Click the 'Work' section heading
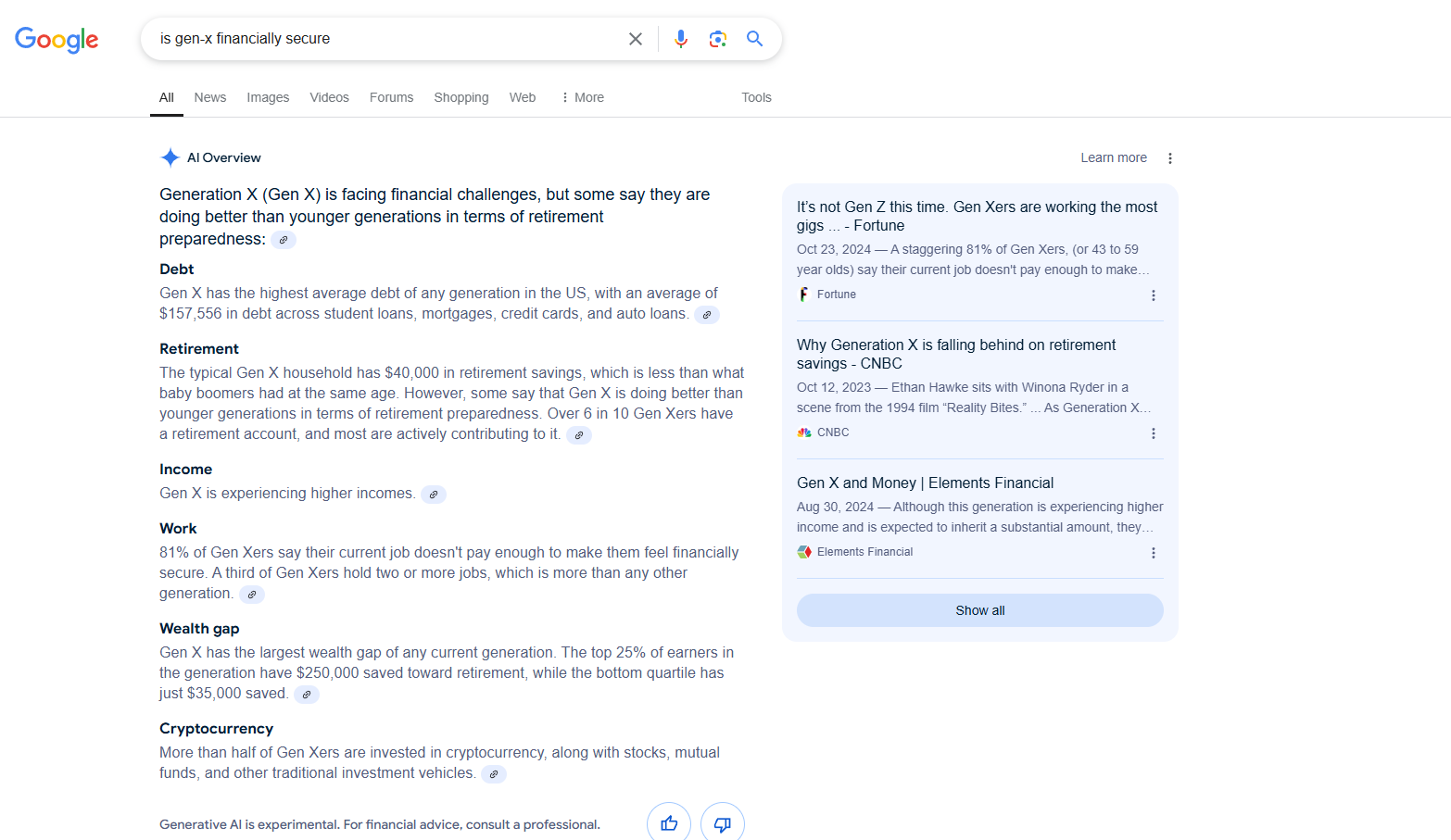Screen dimensions: 1451x840 [x=178, y=529]
